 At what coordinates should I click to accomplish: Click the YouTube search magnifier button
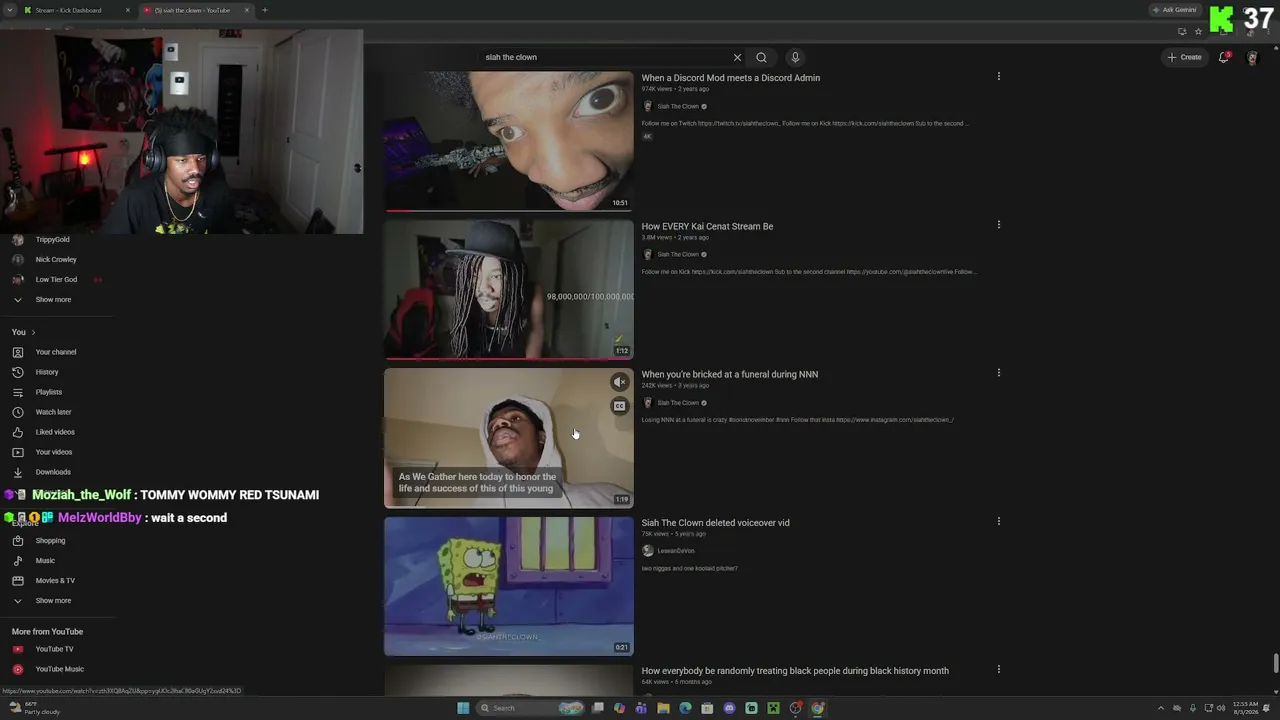coord(761,57)
